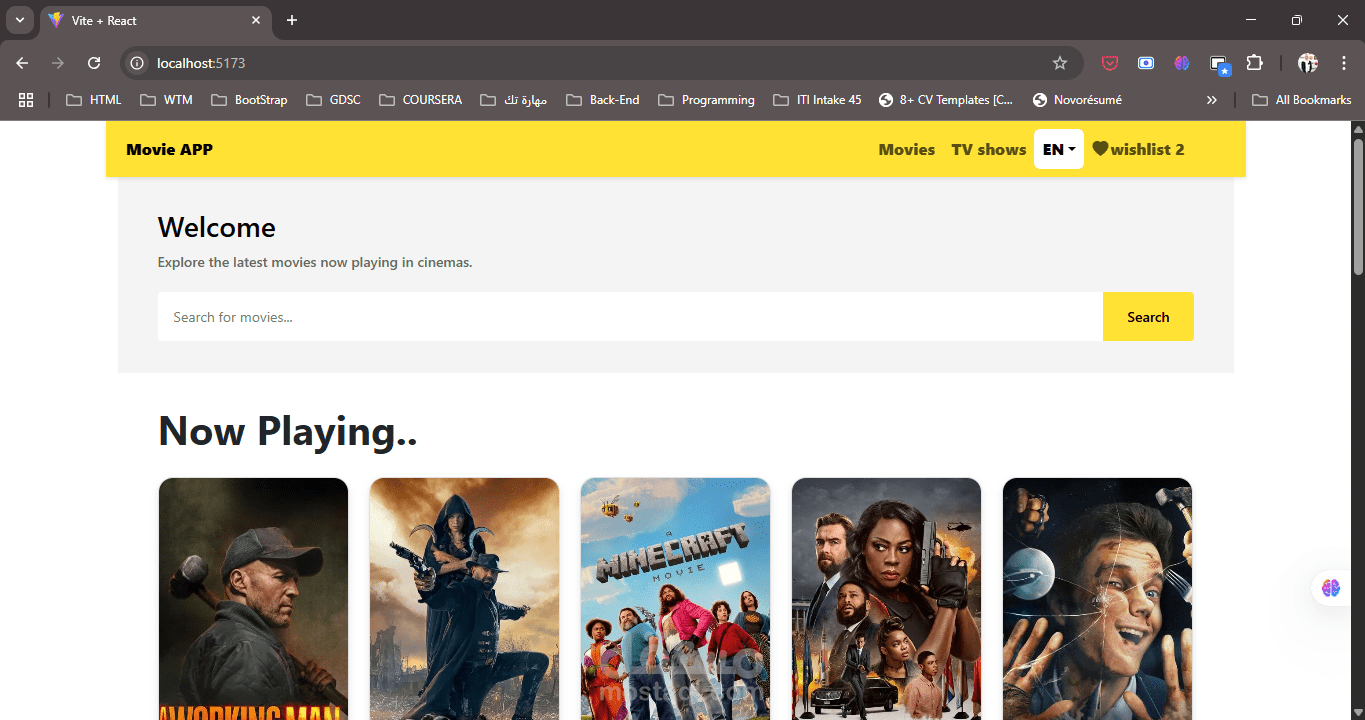Open the extension icon with the blue star badge
This screenshot has height=720, width=1365.
pos(1219,65)
